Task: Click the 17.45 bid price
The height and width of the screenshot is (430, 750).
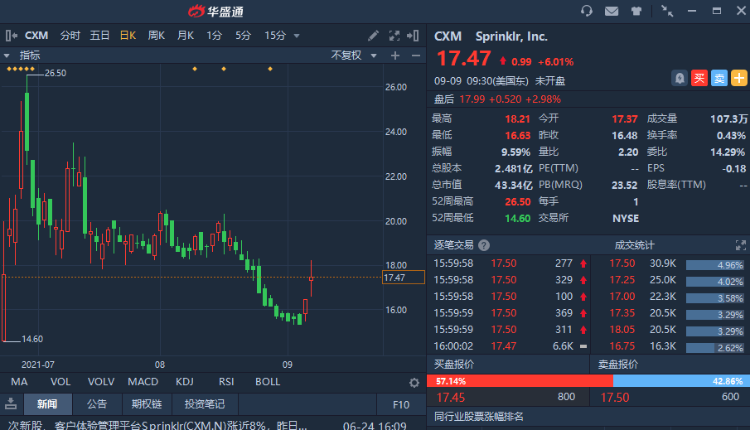Action: pos(451,397)
